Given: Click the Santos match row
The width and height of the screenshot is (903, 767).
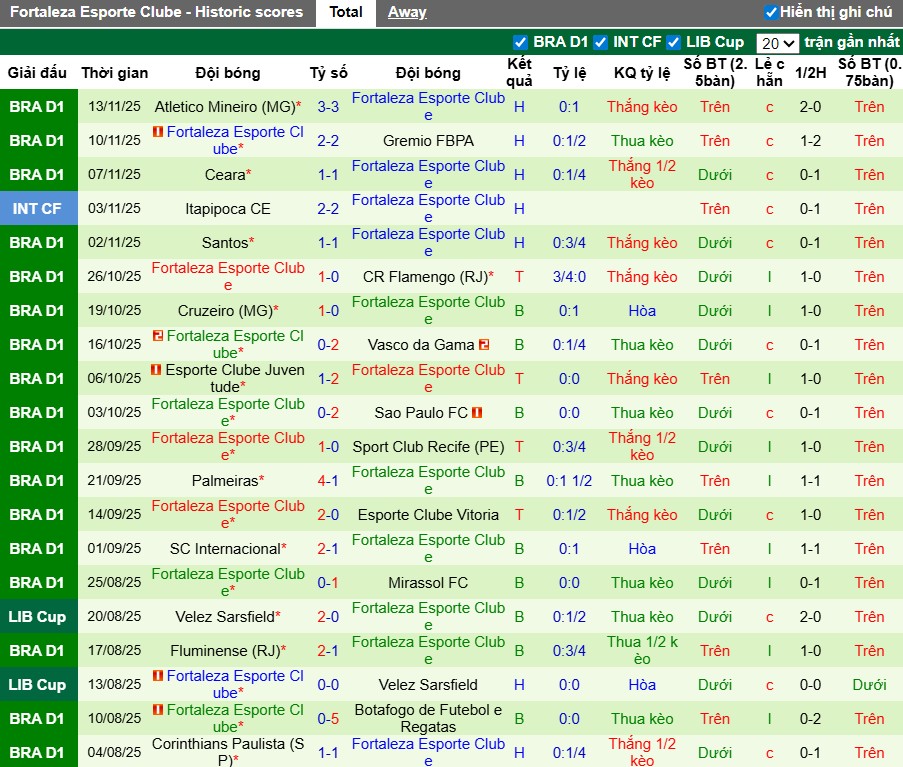Looking at the screenshot, I should [x=227, y=242].
